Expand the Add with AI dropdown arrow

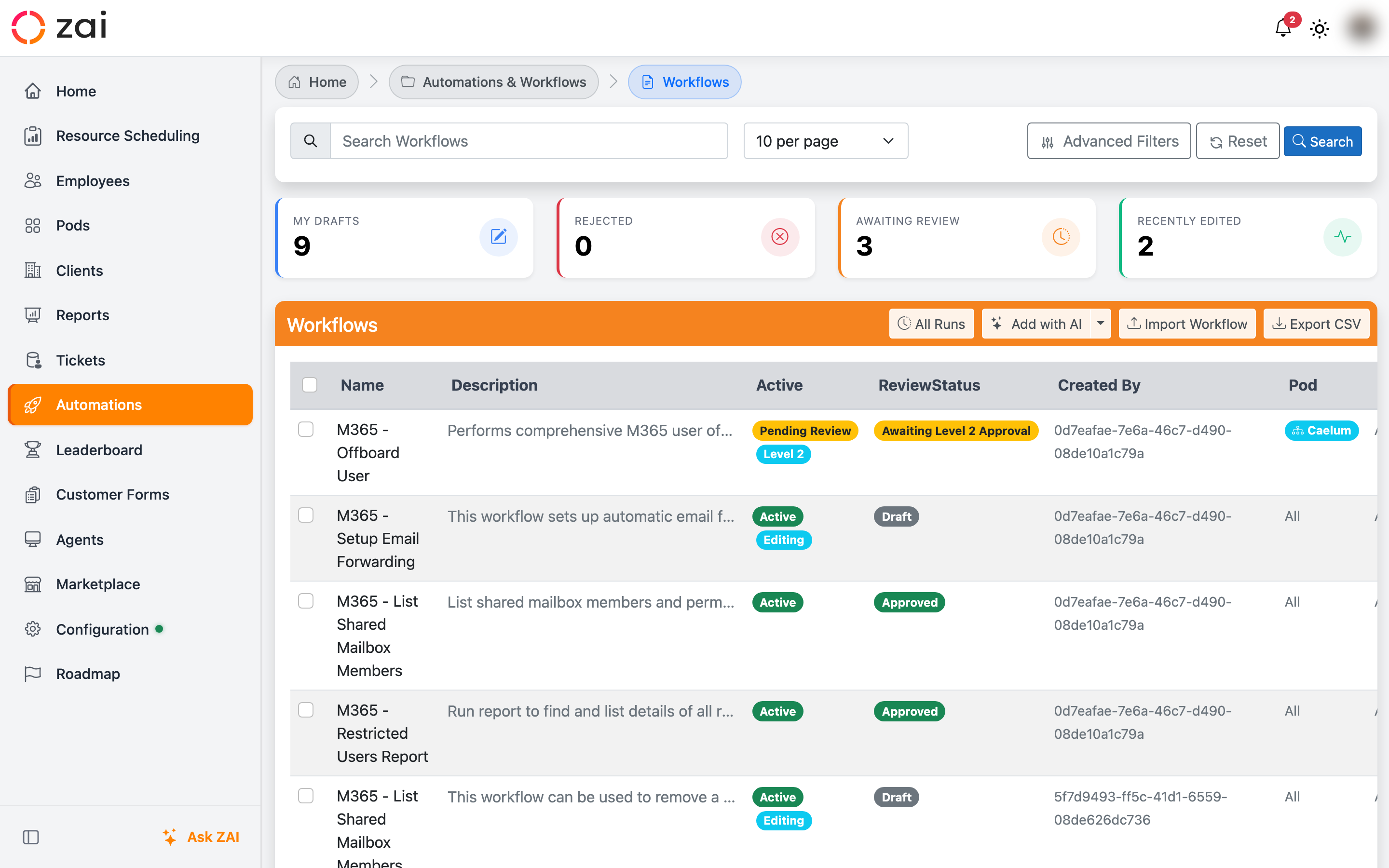tap(1100, 324)
